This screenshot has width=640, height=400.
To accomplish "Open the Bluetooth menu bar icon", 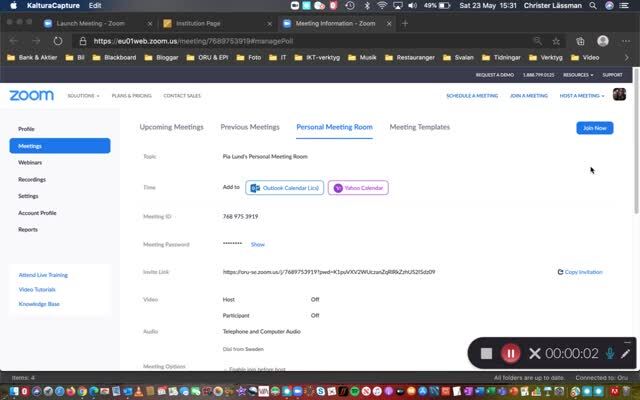I will coord(367,6).
